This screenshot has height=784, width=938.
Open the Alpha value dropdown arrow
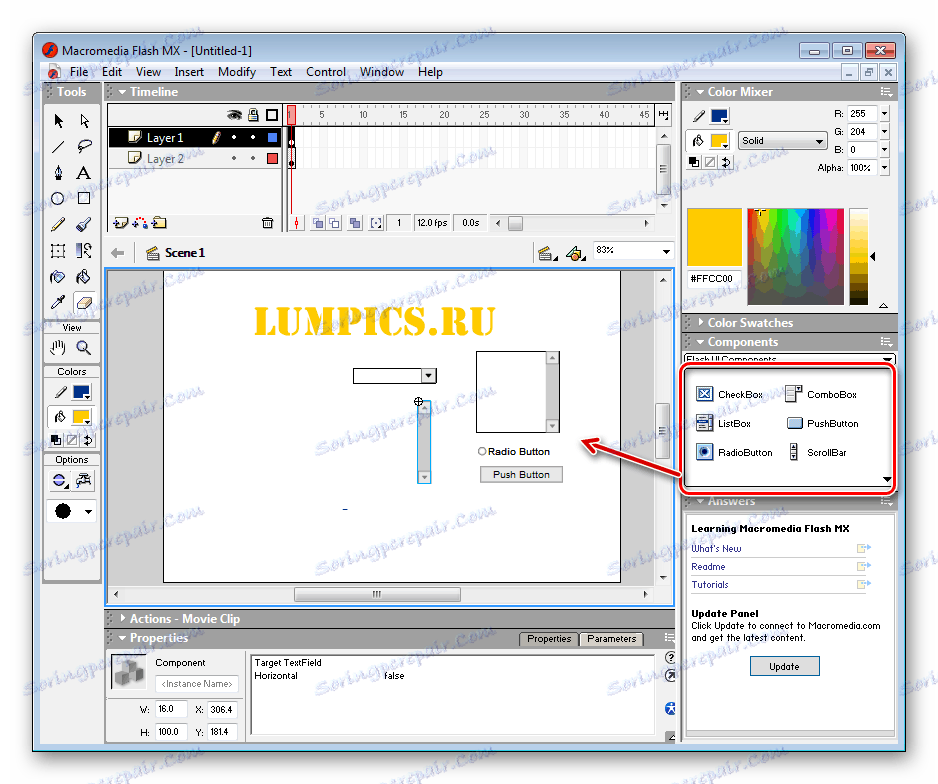[884, 168]
